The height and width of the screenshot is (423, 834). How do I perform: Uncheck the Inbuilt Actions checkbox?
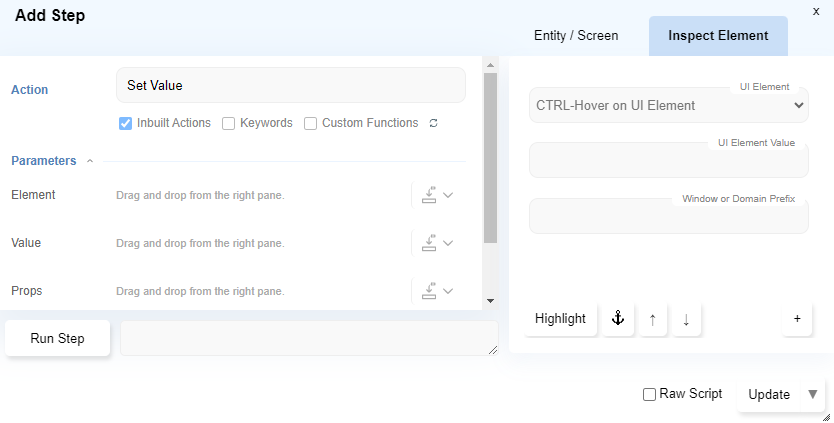click(x=126, y=124)
